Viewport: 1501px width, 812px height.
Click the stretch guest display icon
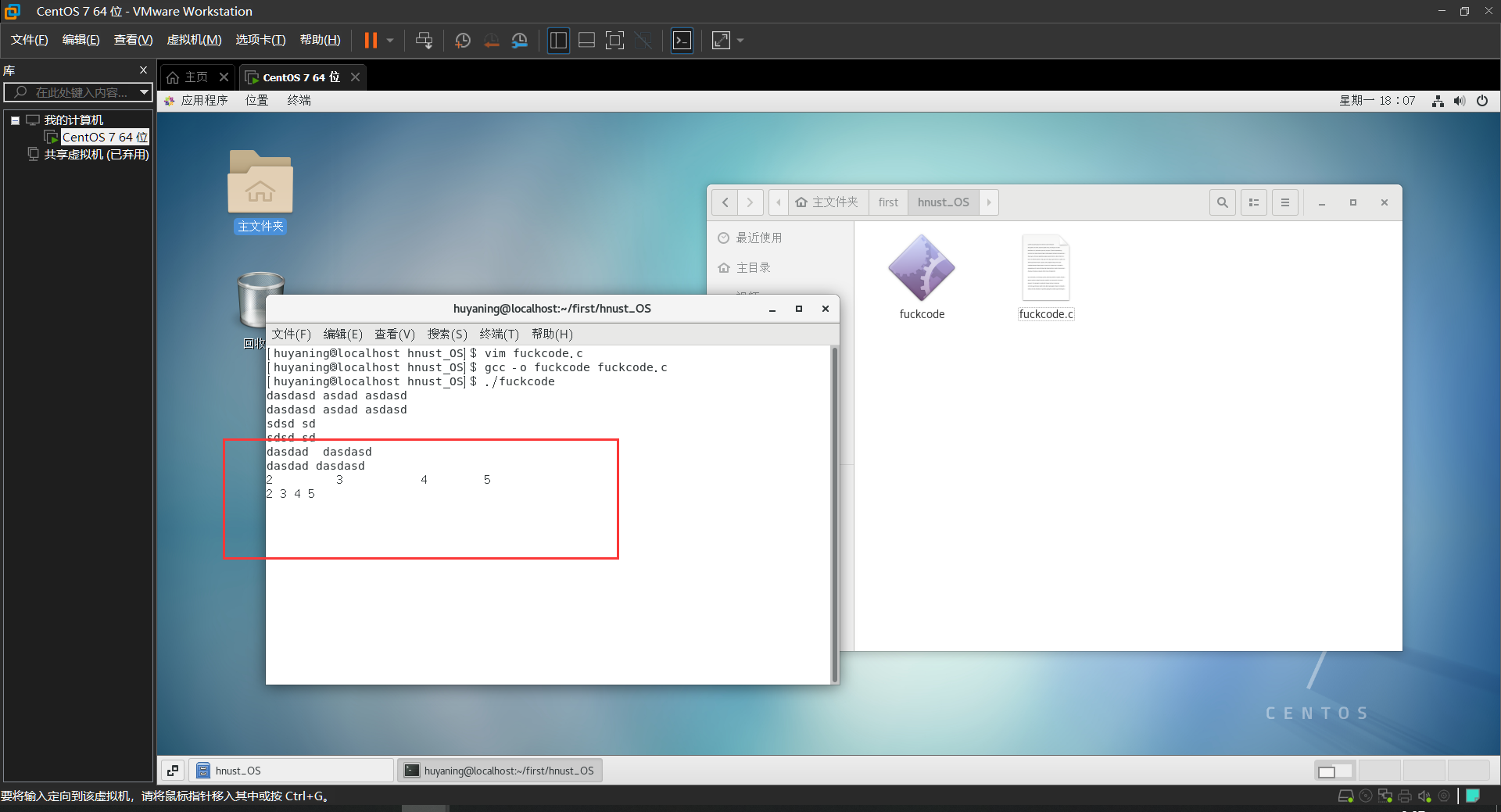coord(721,40)
